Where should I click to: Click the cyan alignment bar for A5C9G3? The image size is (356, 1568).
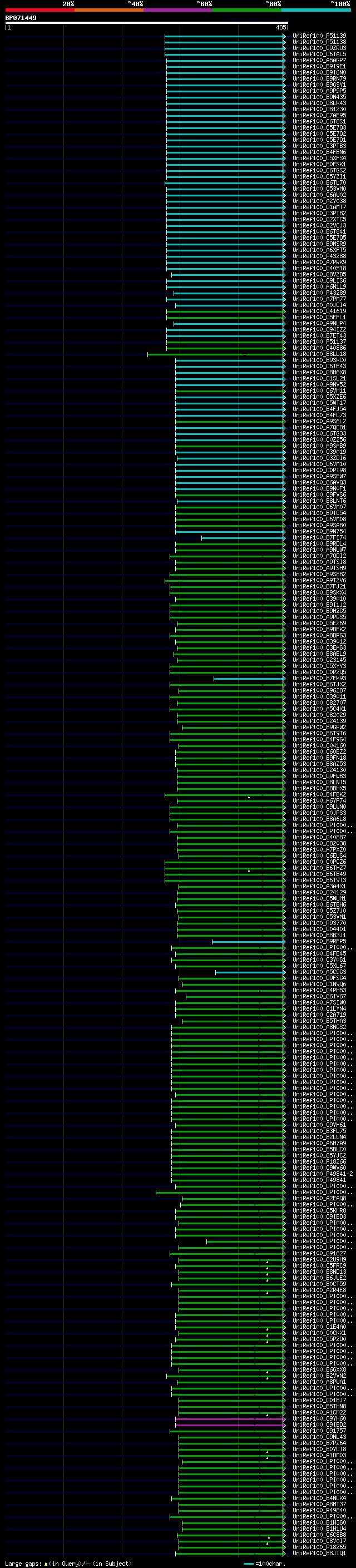pos(250,972)
